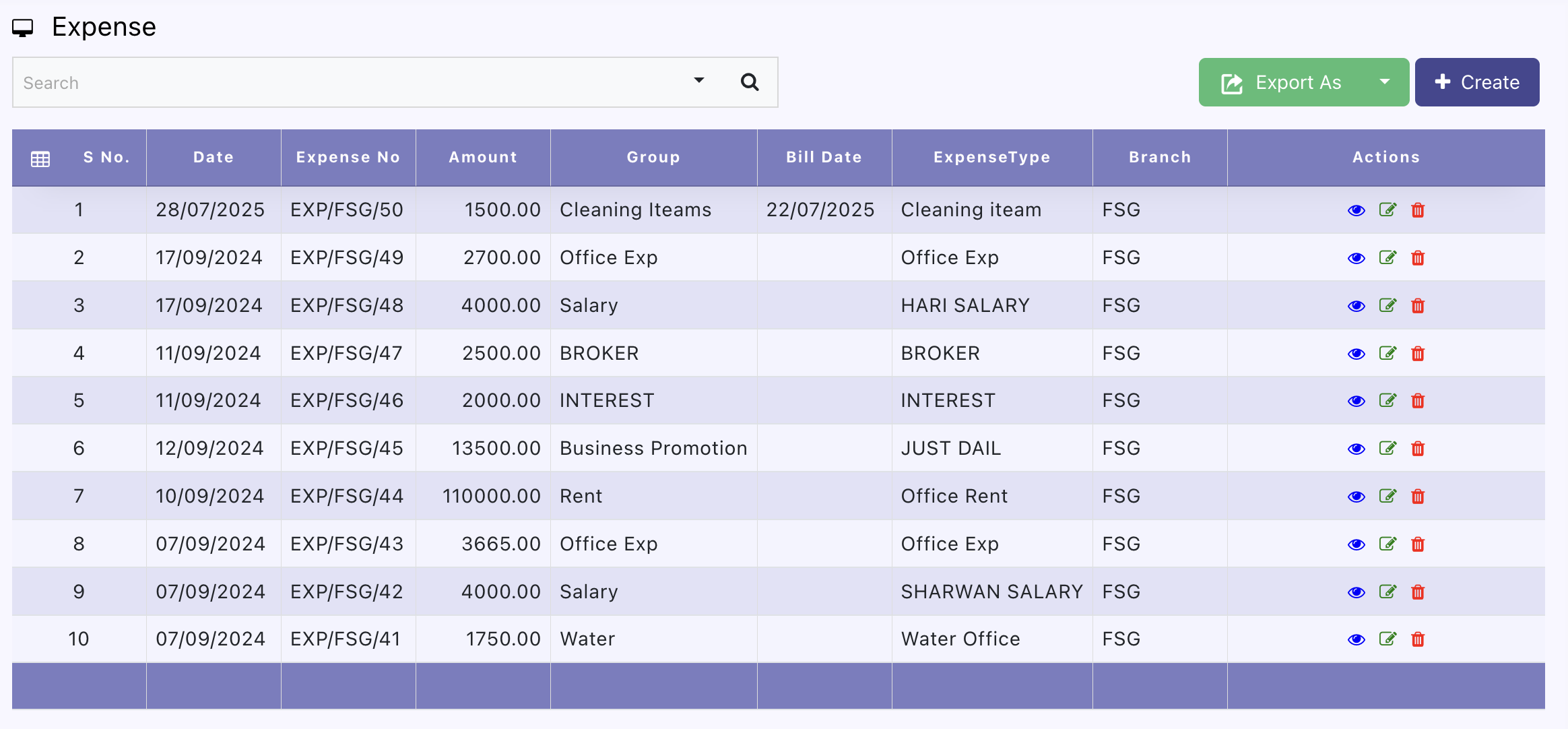Click the ExpenseType column header

pyautogui.click(x=991, y=157)
